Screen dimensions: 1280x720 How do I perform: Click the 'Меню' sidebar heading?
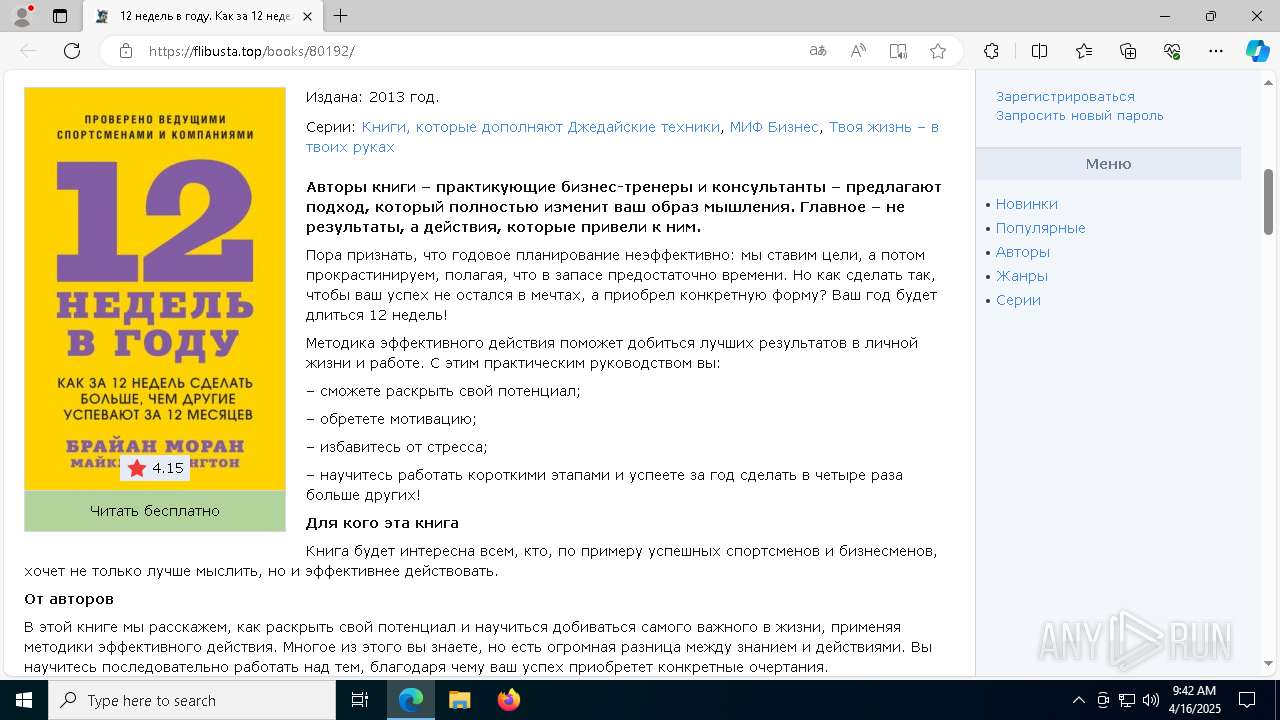[x=1108, y=164]
